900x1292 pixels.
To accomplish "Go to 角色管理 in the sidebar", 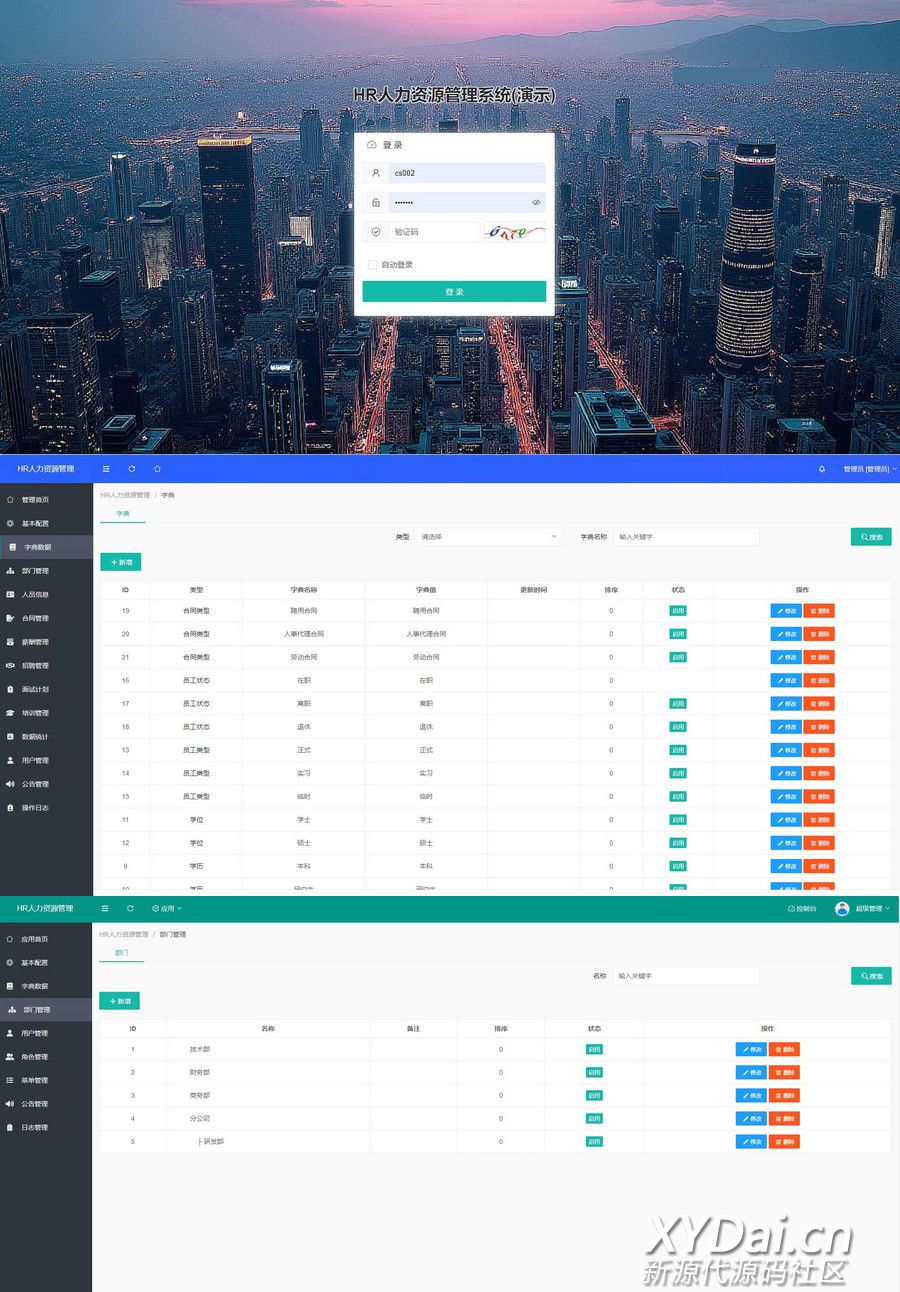I will (x=35, y=1056).
